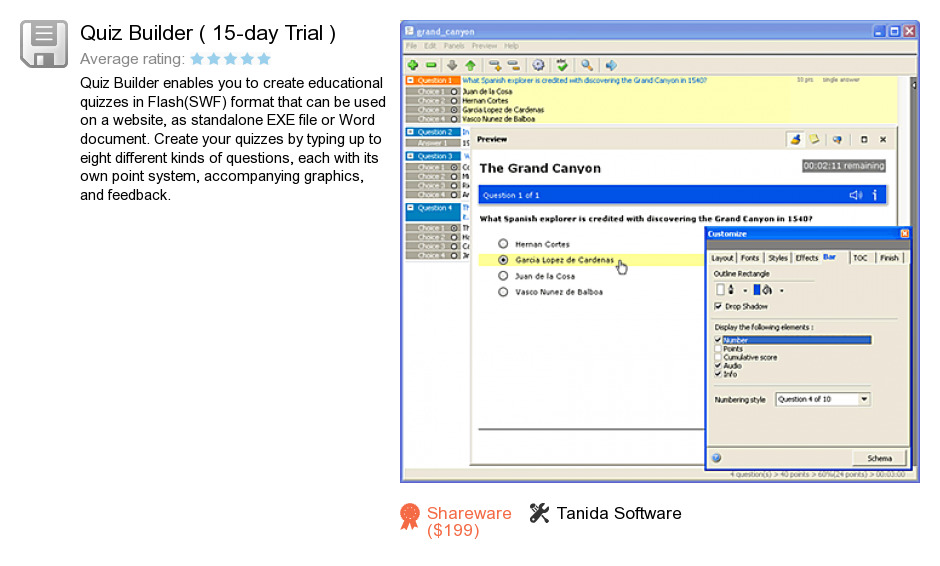Switch to the Finish tab

click(x=889, y=258)
